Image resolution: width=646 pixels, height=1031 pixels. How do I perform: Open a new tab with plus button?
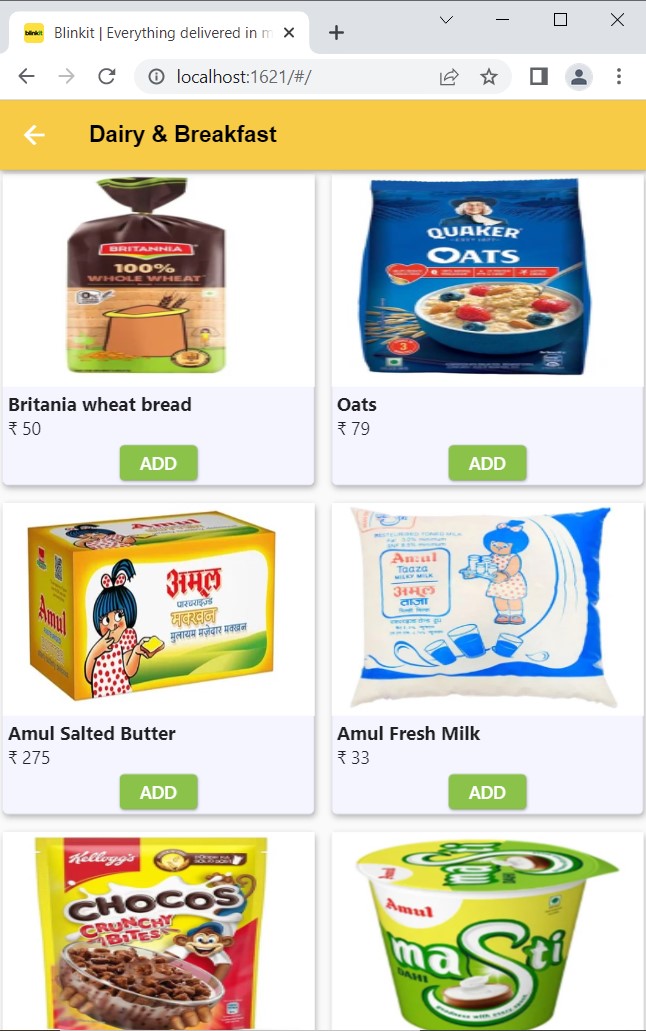point(336,32)
